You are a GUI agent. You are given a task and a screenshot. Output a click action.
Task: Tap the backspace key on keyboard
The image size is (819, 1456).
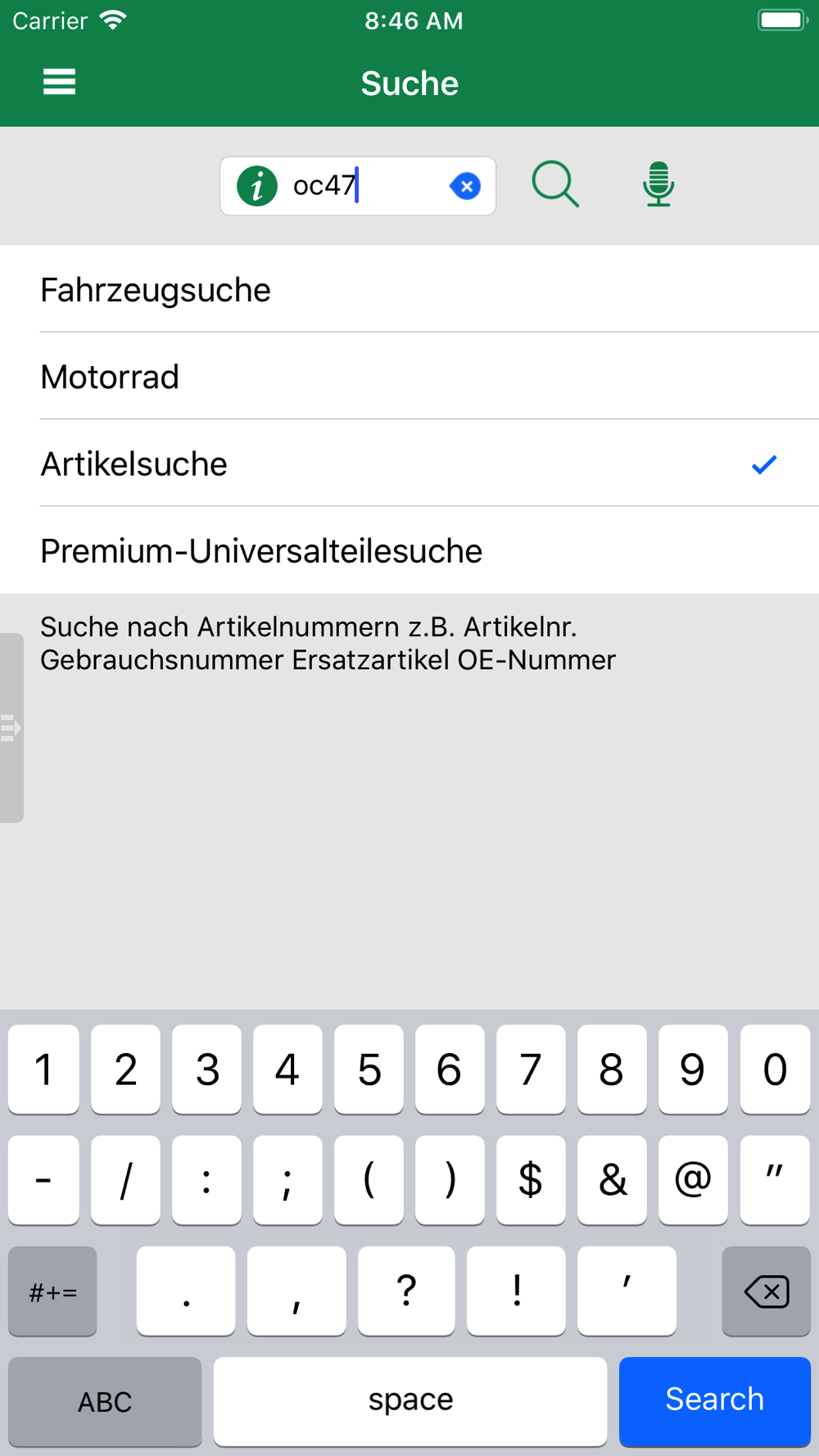[766, 1291]
